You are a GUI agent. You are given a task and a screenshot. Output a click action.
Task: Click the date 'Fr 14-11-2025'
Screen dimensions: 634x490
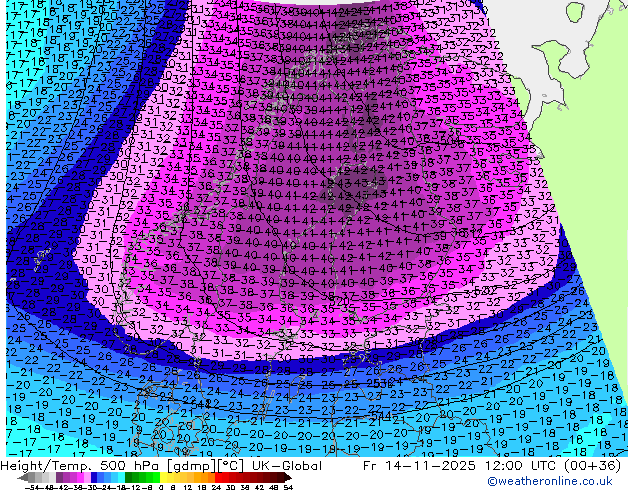coord(419,466)
